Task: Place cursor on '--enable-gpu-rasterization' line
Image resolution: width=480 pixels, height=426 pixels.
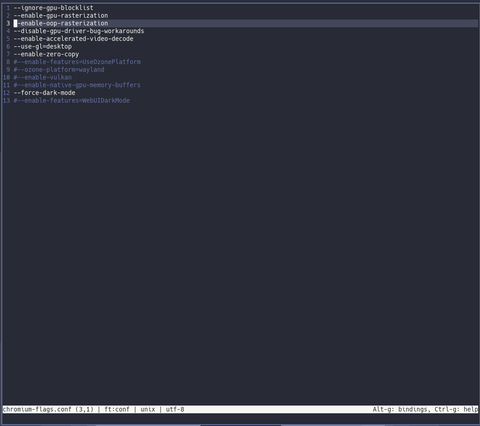Action: point(61,15)
